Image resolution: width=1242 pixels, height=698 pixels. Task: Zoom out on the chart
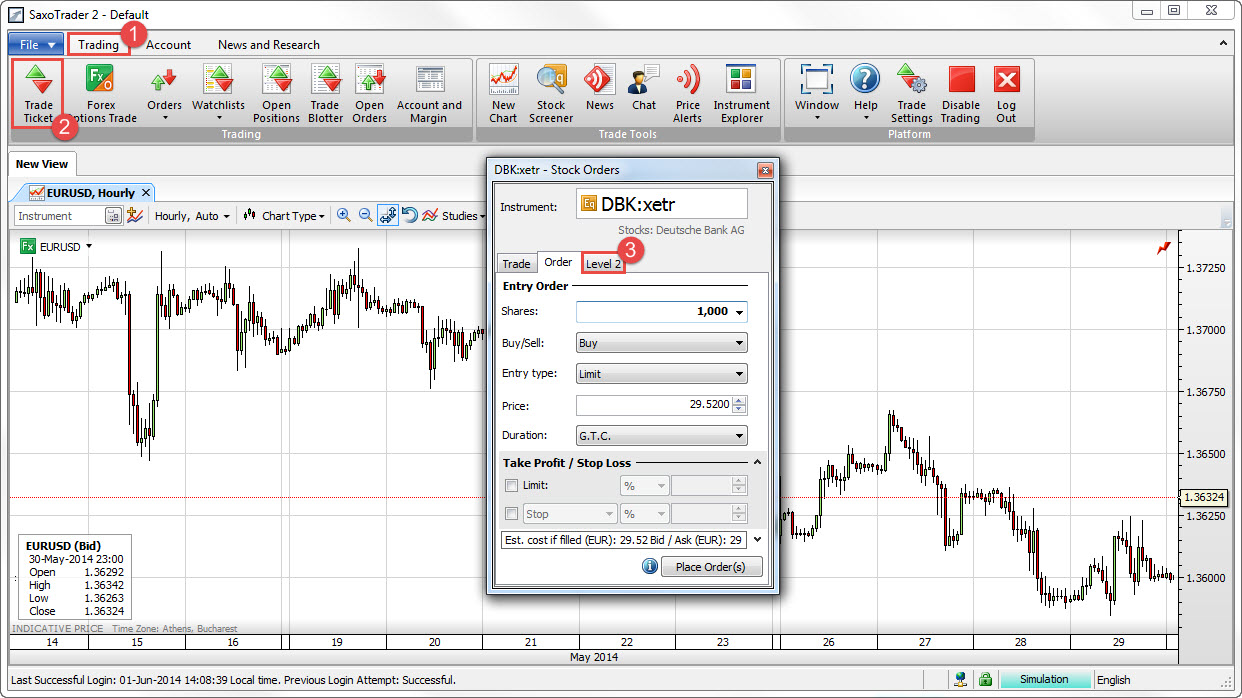(x=365, y=215)
